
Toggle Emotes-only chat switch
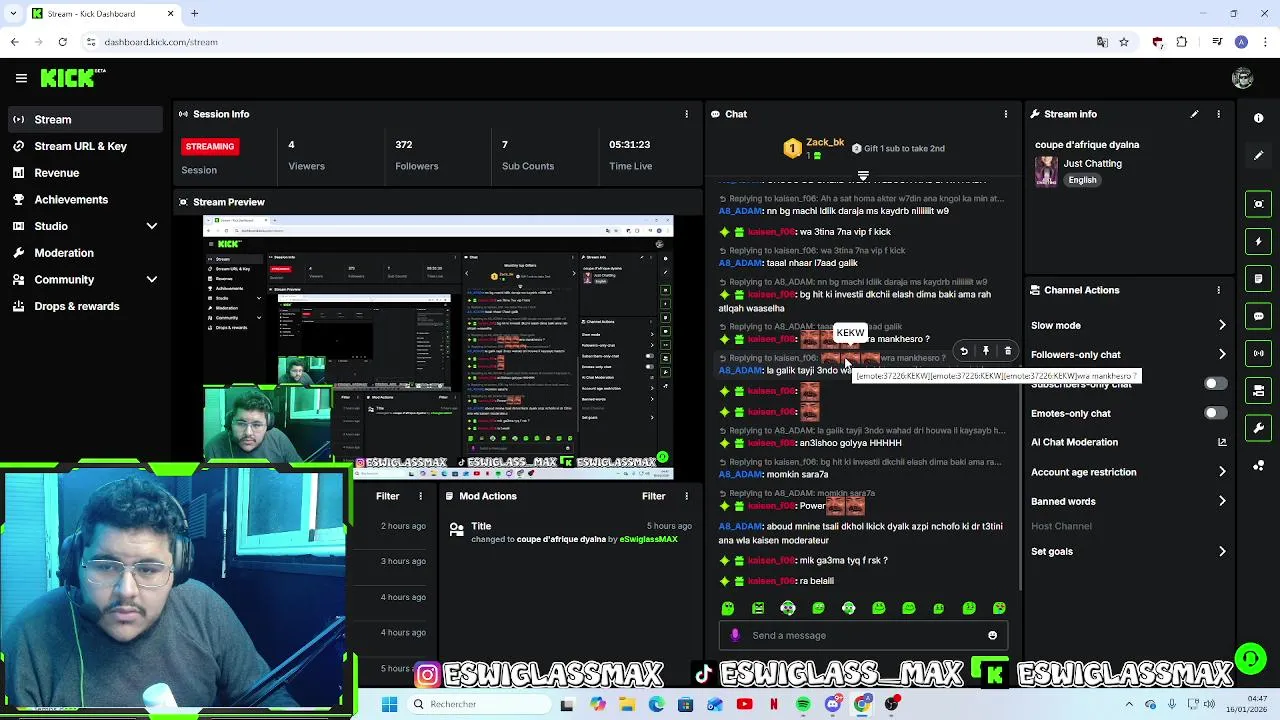pos(1215,413)
